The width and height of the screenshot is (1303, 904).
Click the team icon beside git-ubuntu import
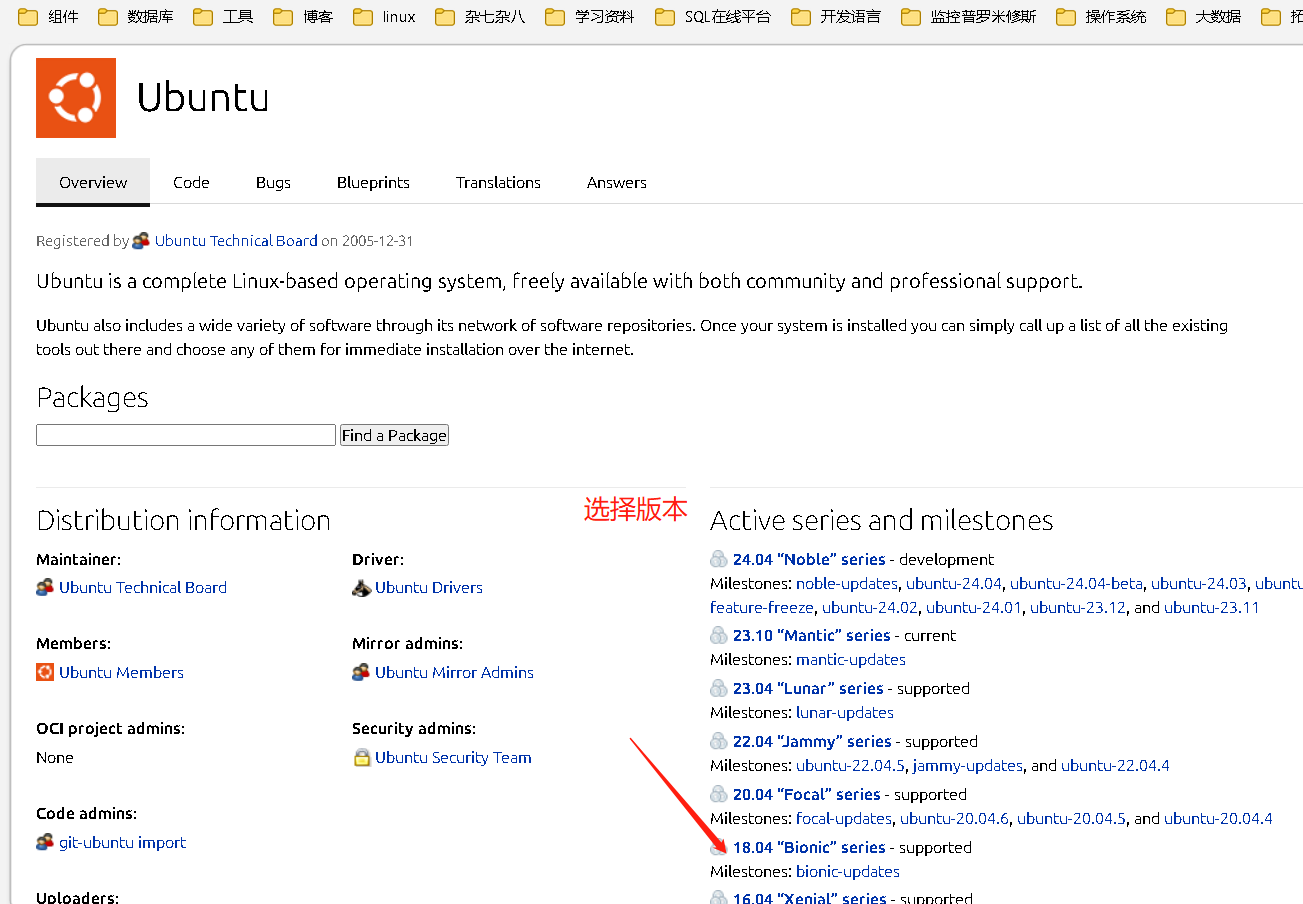click(x=45, y=842)
